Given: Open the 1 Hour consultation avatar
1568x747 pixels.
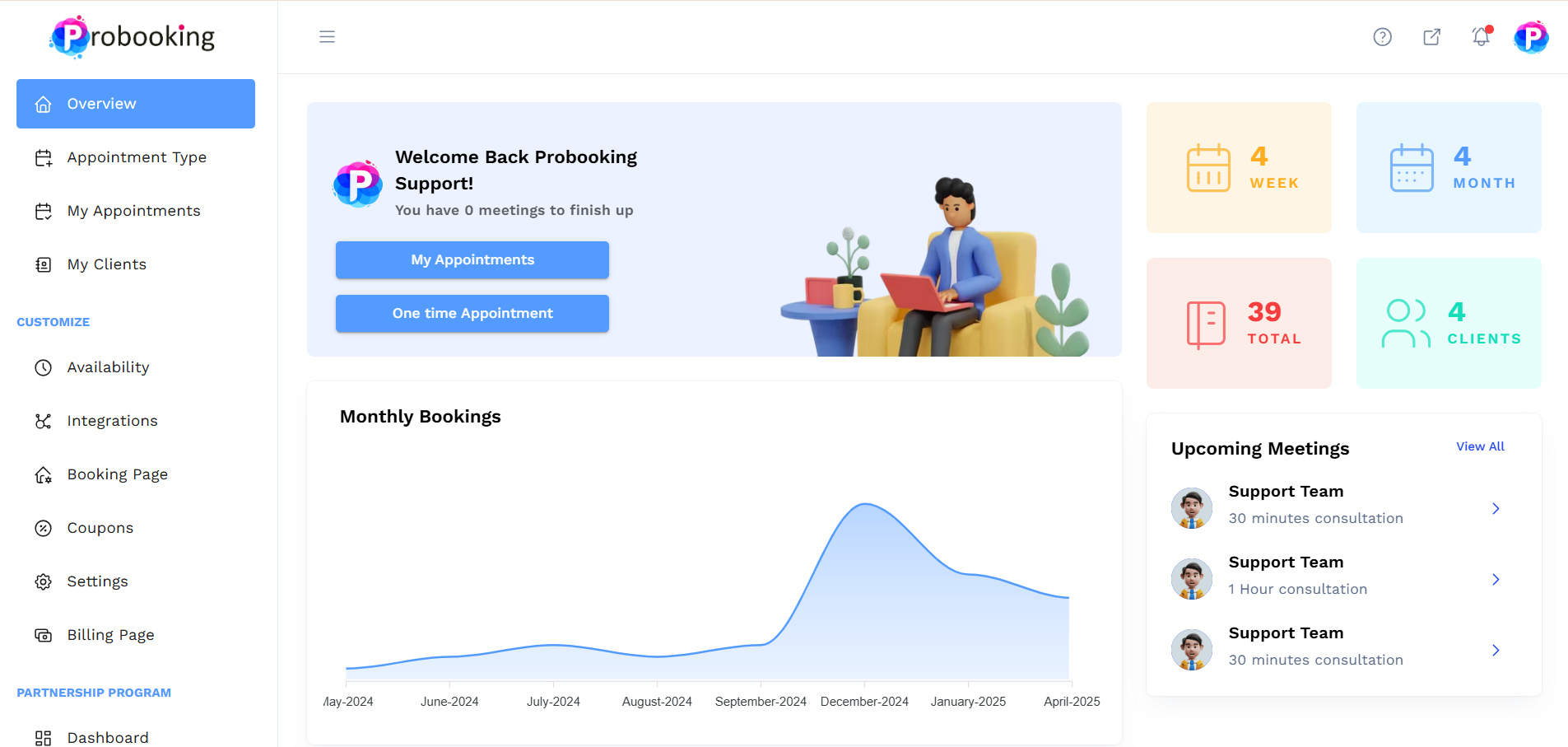Looking at the screenshot, I should pos(1192,579).
